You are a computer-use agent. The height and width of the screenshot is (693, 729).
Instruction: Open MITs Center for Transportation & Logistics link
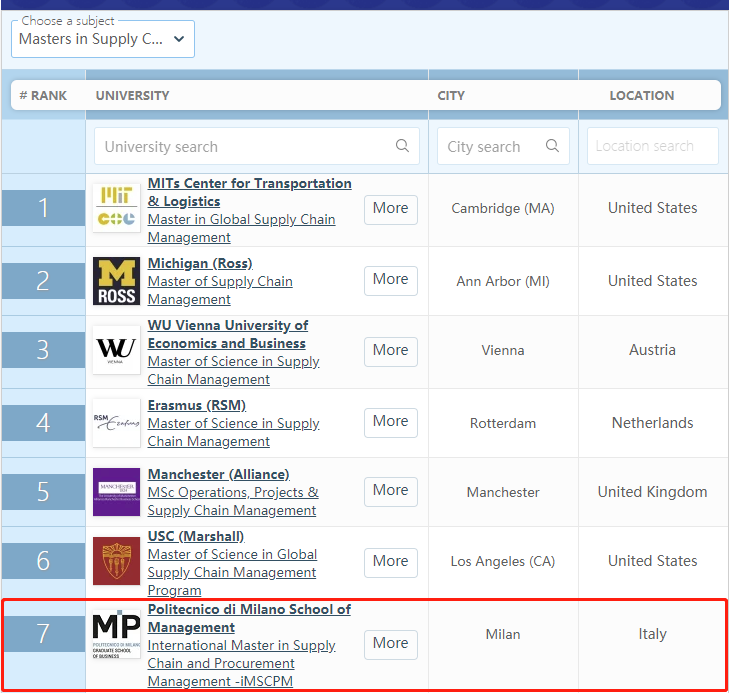[x=249, y=192]
